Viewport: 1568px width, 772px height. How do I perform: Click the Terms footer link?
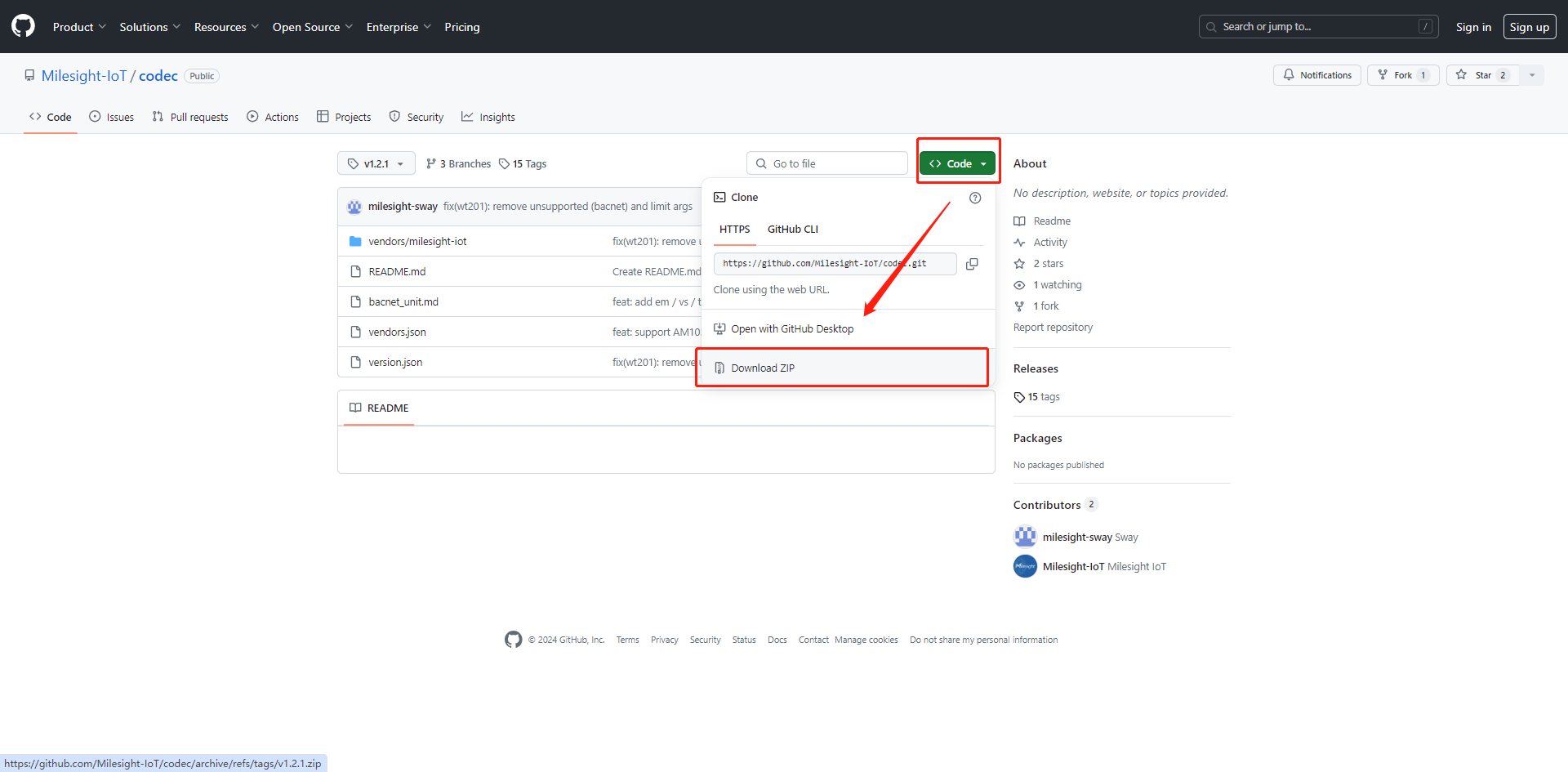click(627, 640)
